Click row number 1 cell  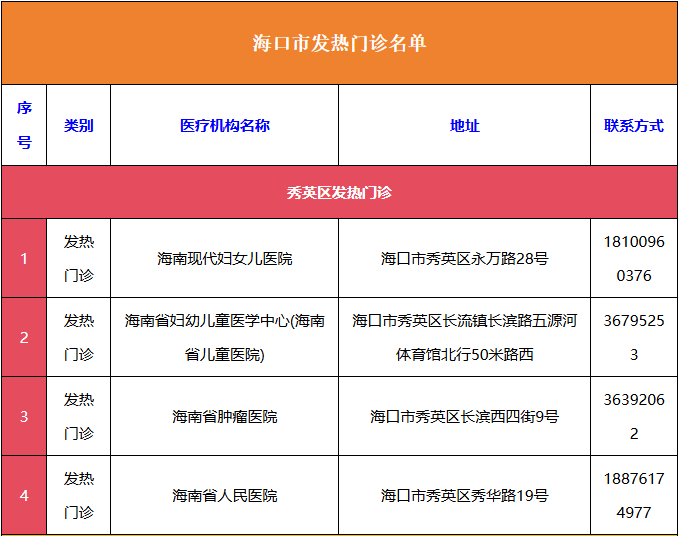coord(24,258)
